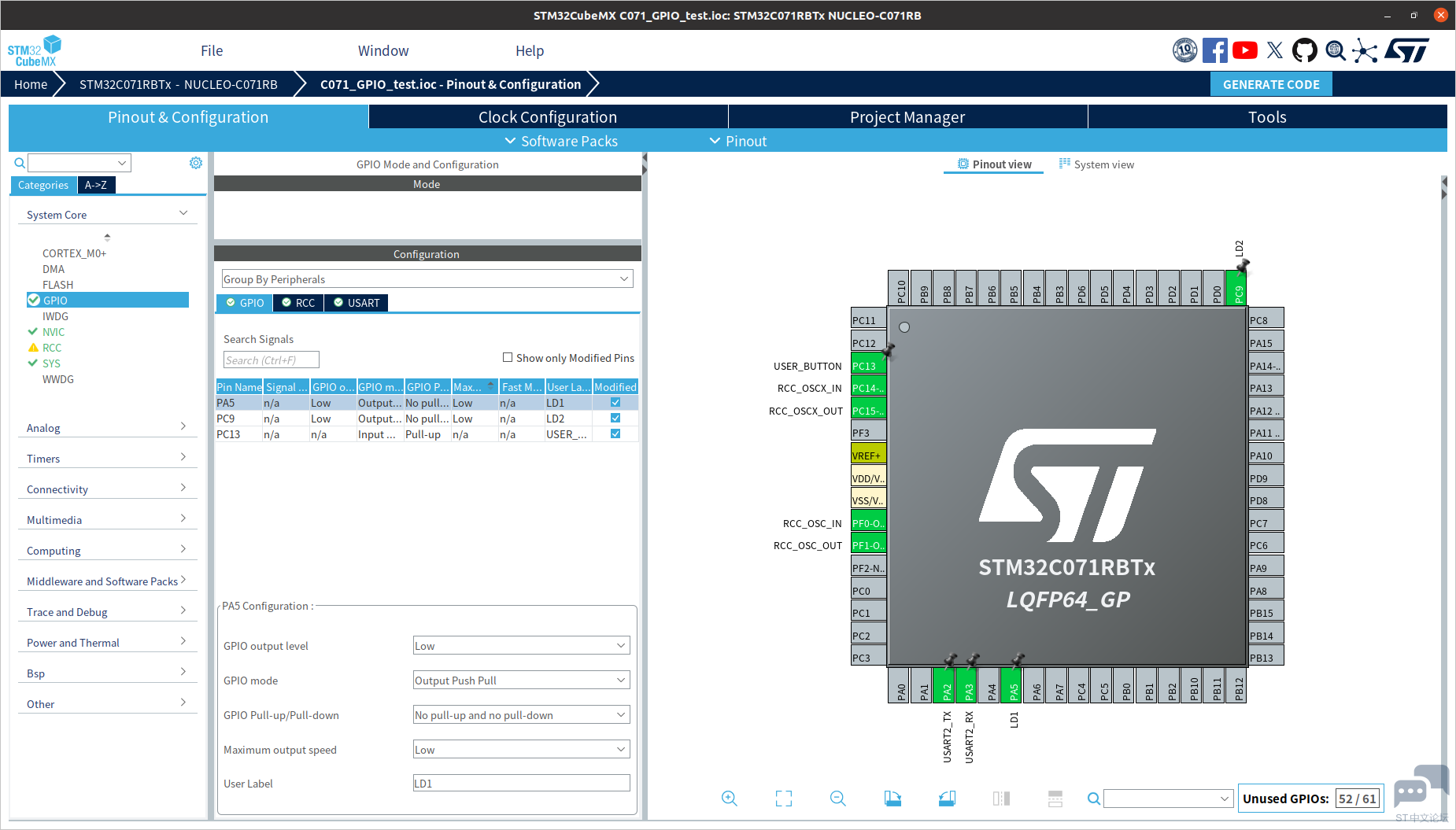This screenshot has width=1456, height=830.
Task: Click the Search Signals input field
Action: coord(272,360)
